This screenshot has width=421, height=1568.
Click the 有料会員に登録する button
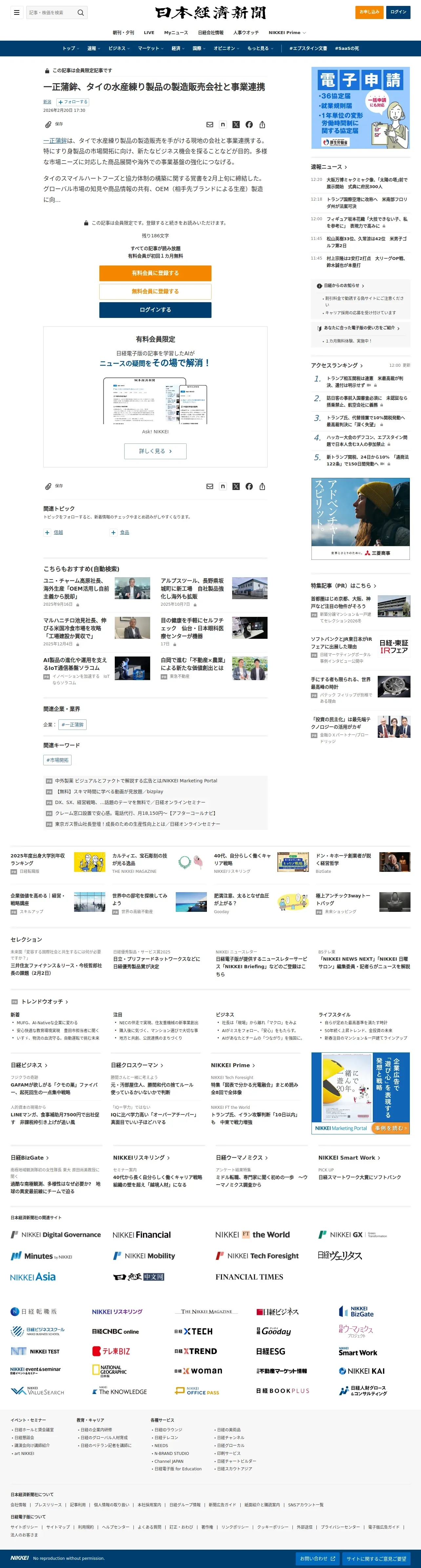(155, 273)
